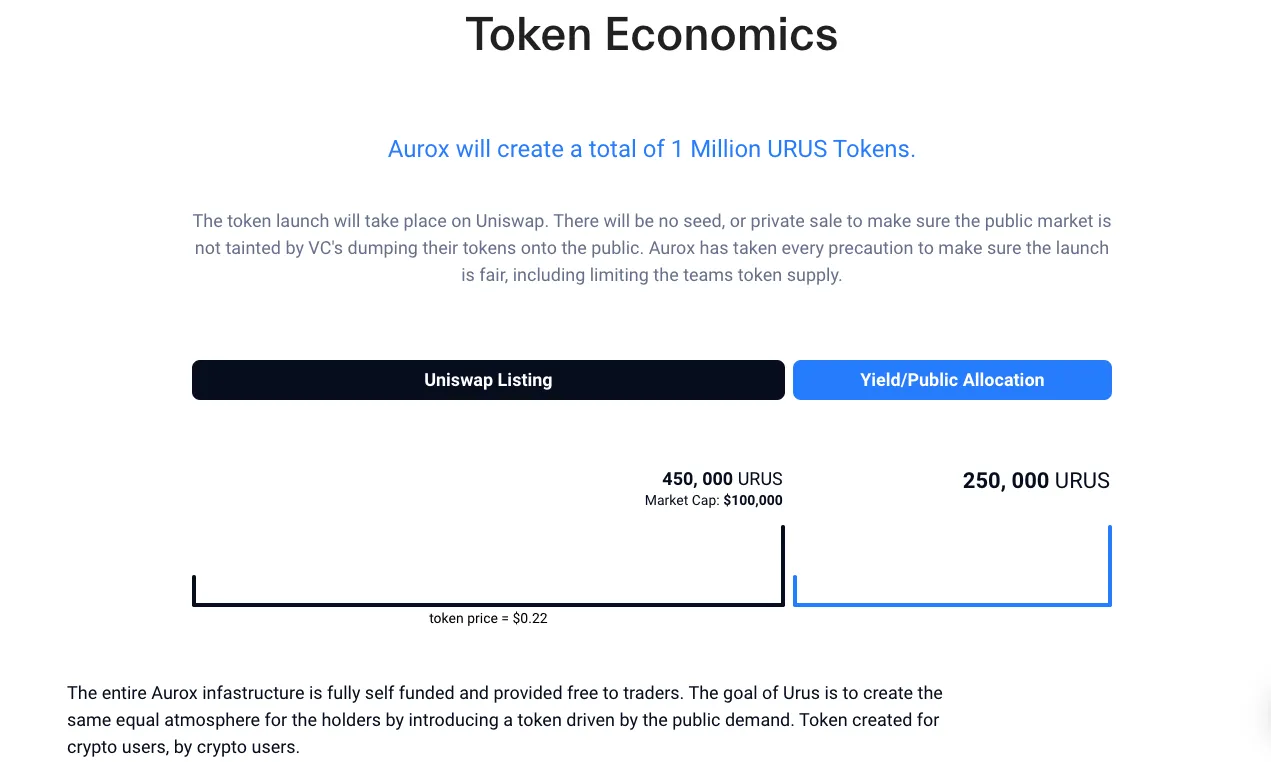Screen dimensions: 1271x762
Task: Click the sentence starting 'The entire Aurox infastructure'
Action: tap(505, 693)
